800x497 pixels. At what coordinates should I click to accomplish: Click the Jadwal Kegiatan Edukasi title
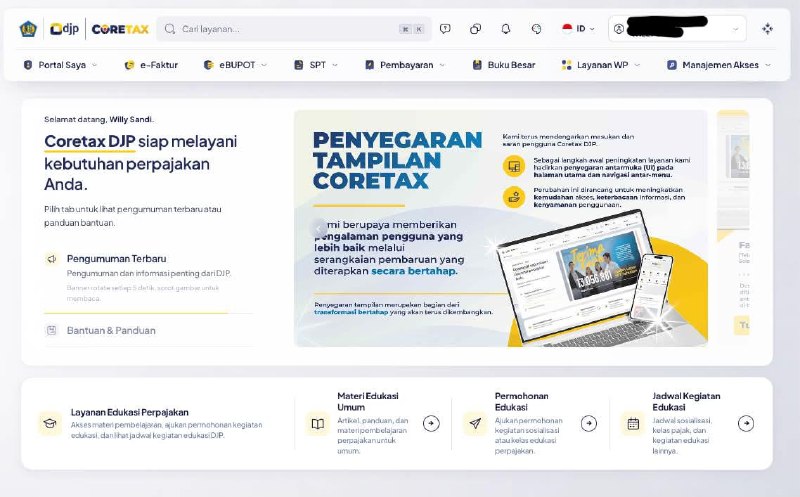tap(686, 402)
